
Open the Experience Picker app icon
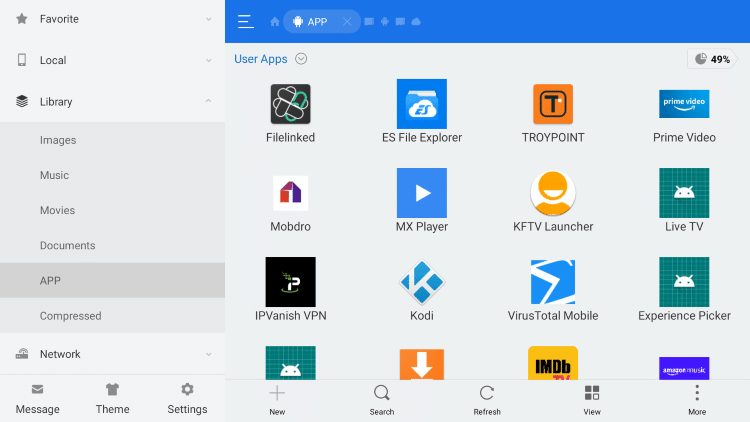(684, 282)
